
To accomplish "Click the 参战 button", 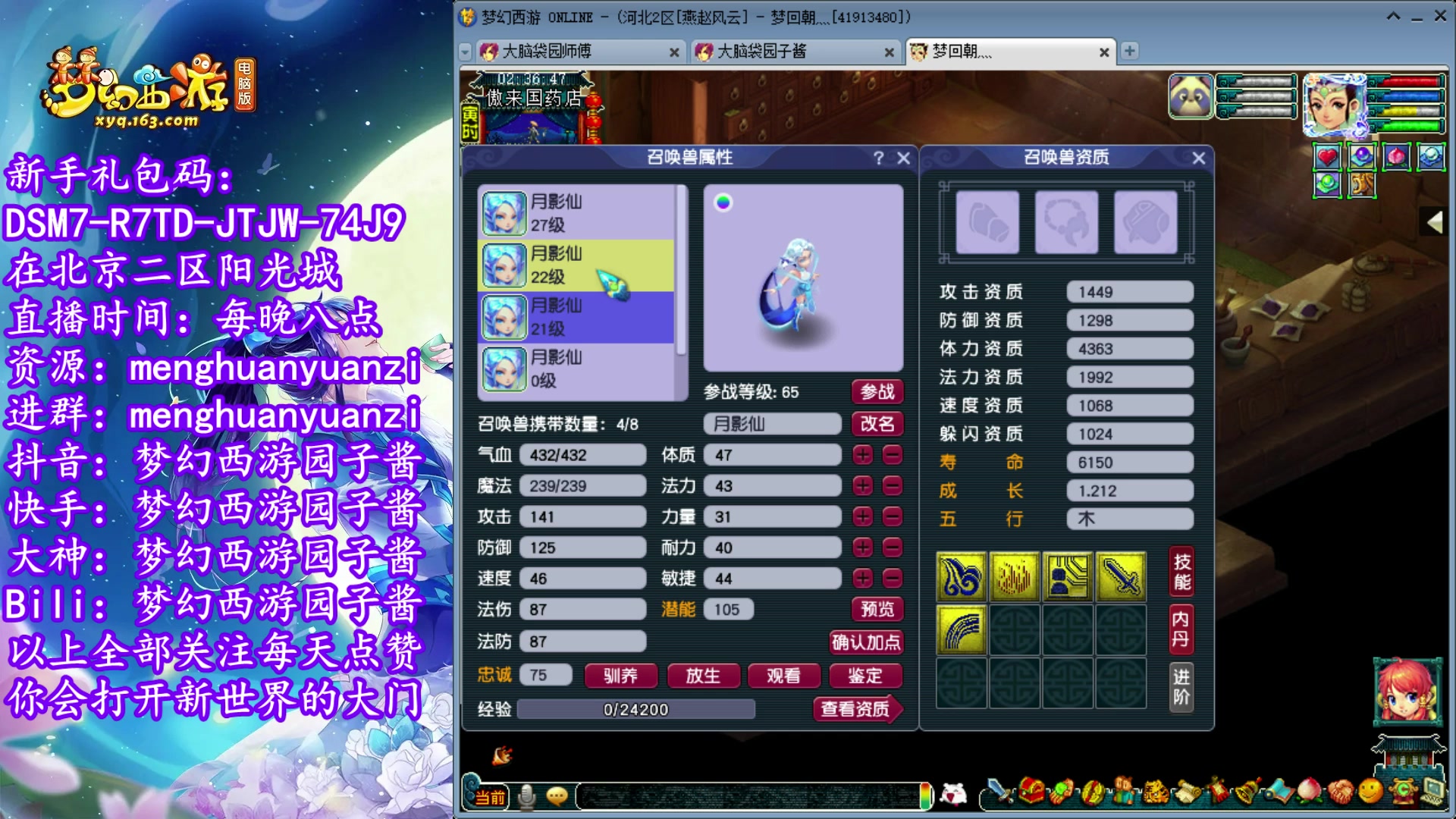I will [x=877, y=391].
